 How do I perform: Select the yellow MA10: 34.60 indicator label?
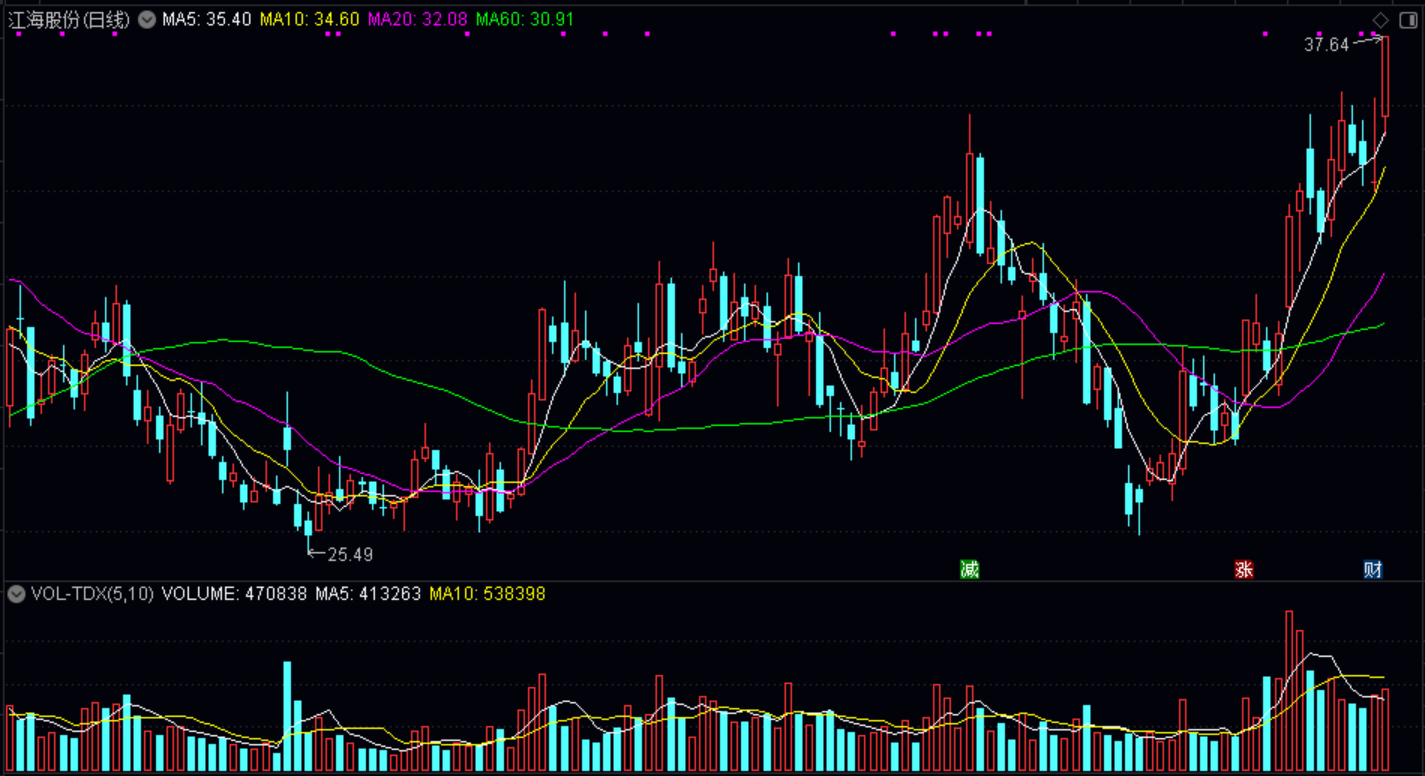pos(309,19)
